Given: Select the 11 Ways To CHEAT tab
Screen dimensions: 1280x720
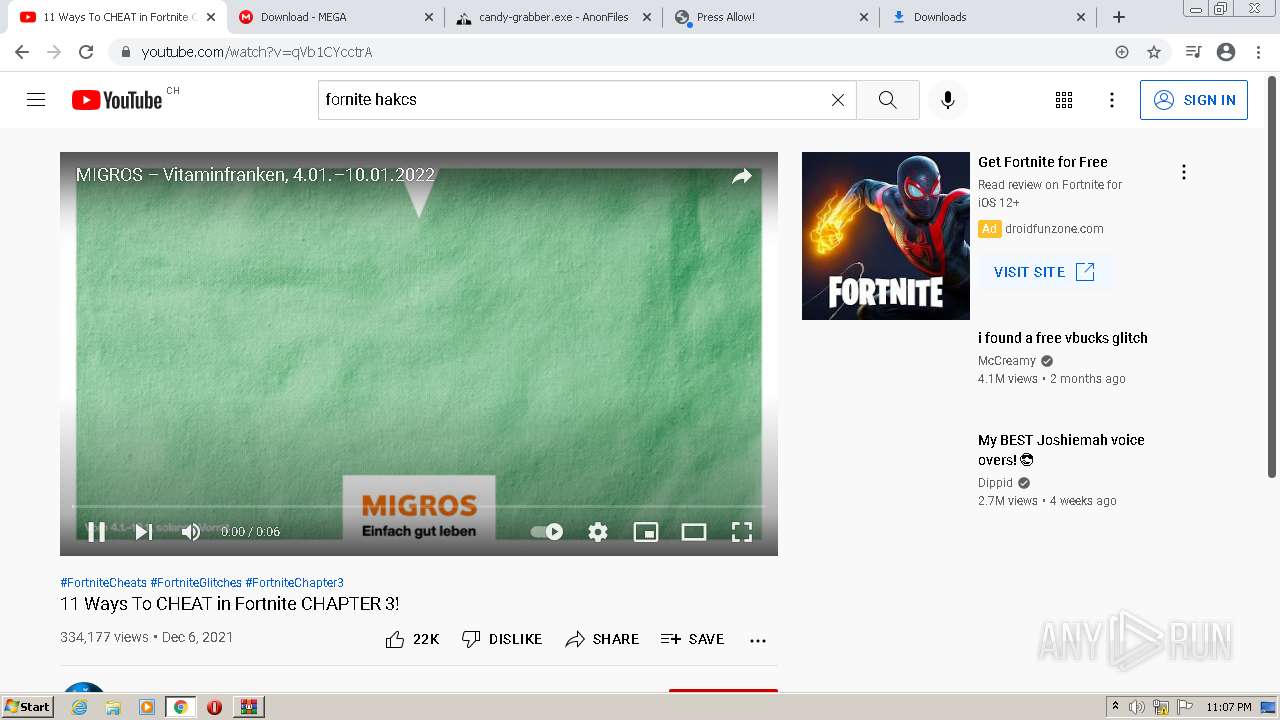Looking at the screenshot, I should pyautogui.click(x=117, y=17).
